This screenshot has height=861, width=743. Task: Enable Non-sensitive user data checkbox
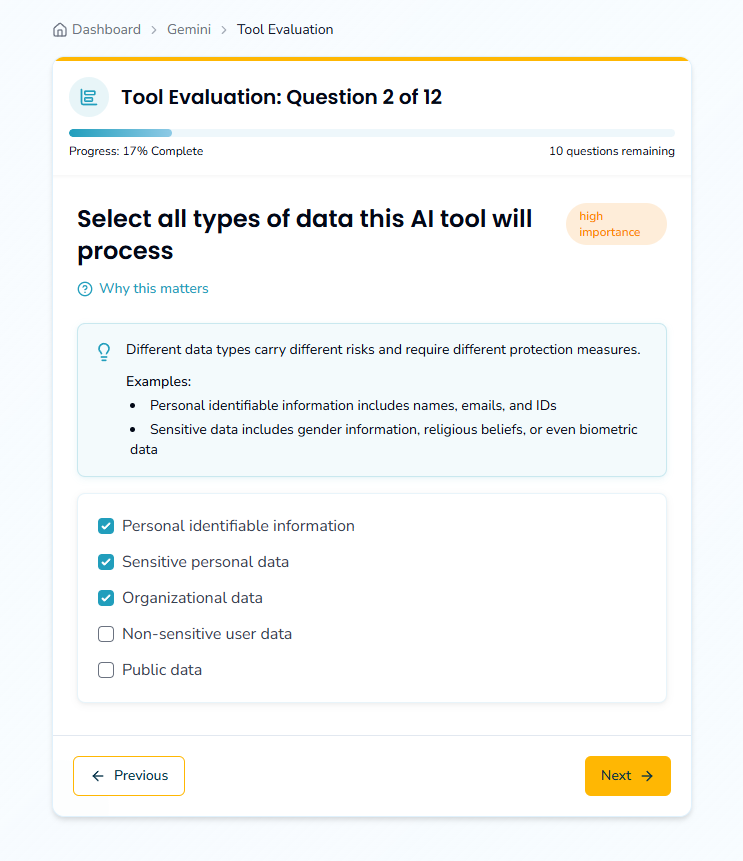(106, 634)
